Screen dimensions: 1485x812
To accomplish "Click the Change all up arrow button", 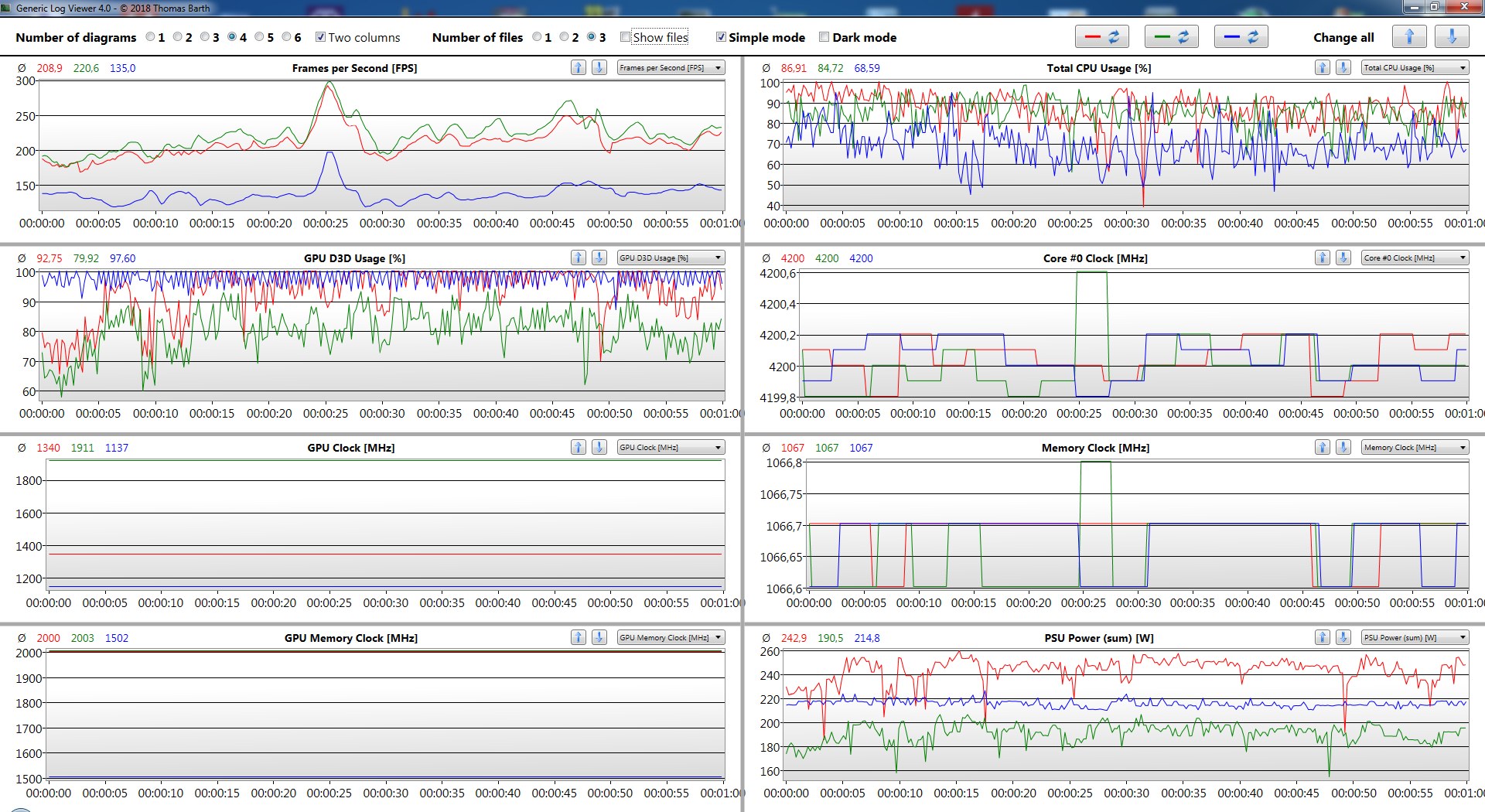I will pos(1409,36).
